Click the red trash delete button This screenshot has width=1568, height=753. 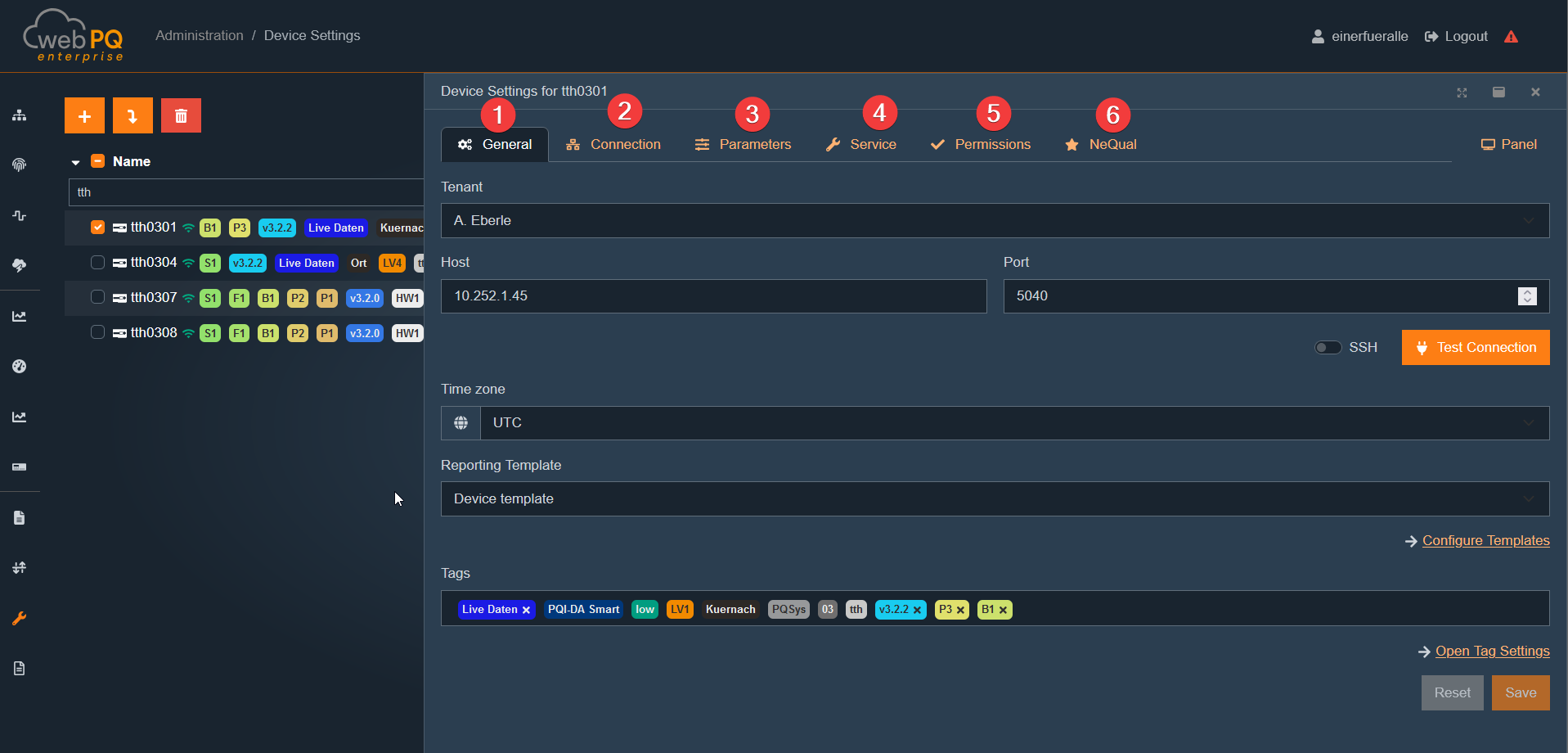point(181,115)
